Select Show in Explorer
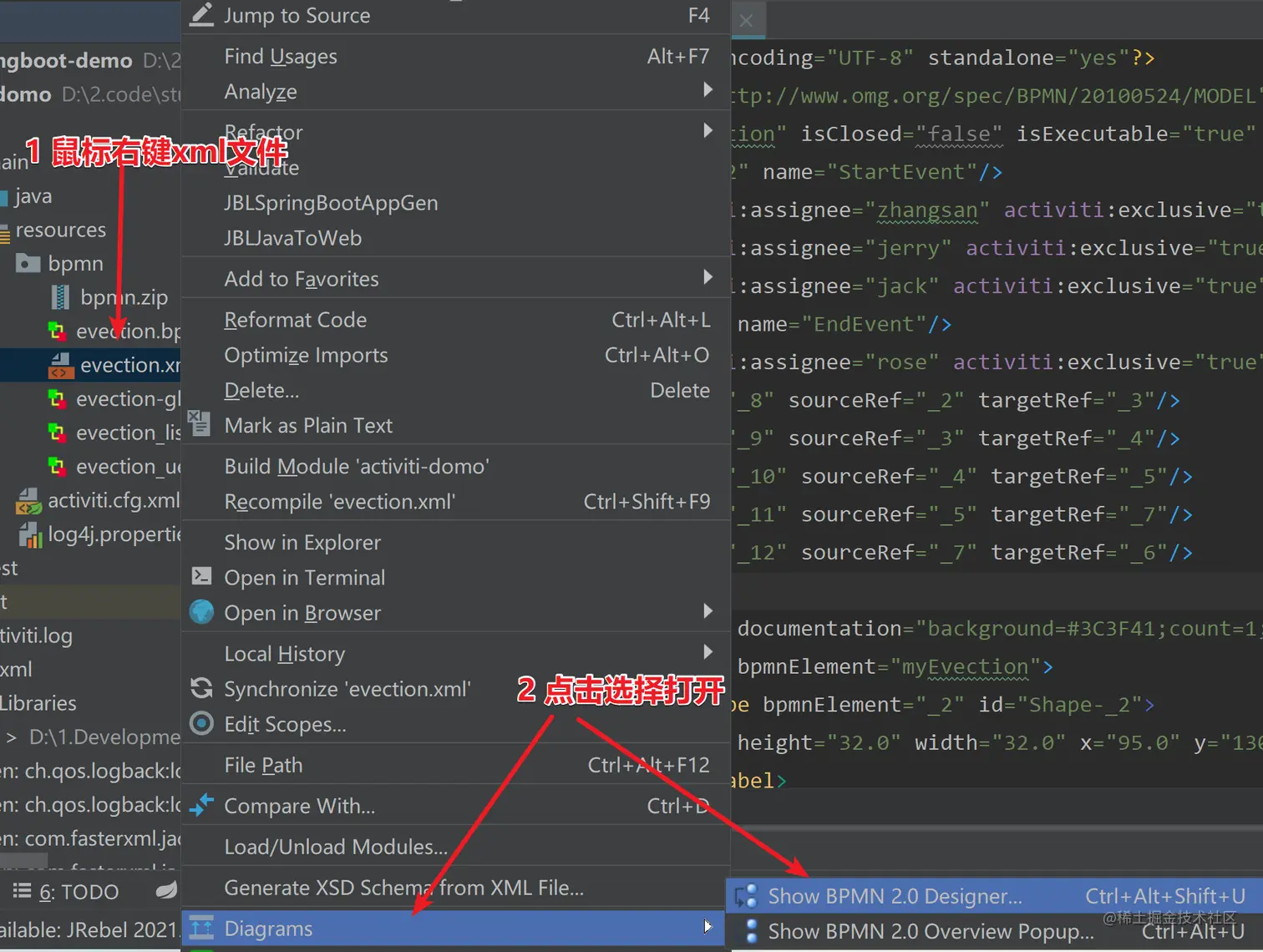The image size is (1263, 952). click(x=455, y=542)
